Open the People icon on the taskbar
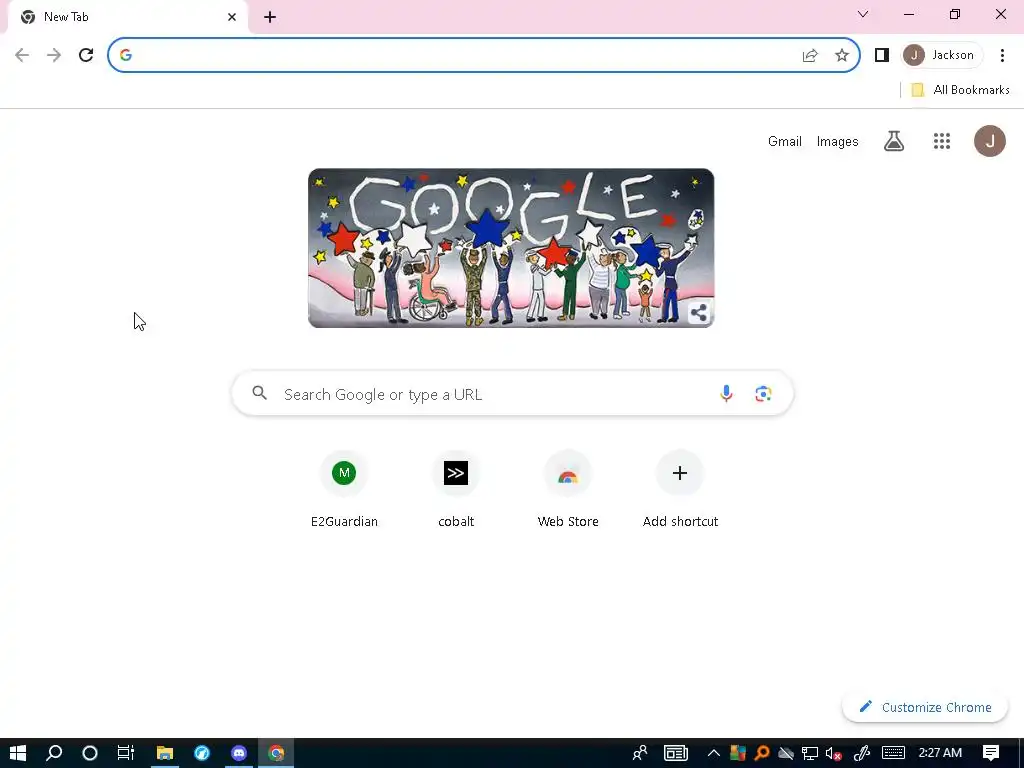Image resolution: width=1024 pixels, height=768 pixels. coord(640,753)
